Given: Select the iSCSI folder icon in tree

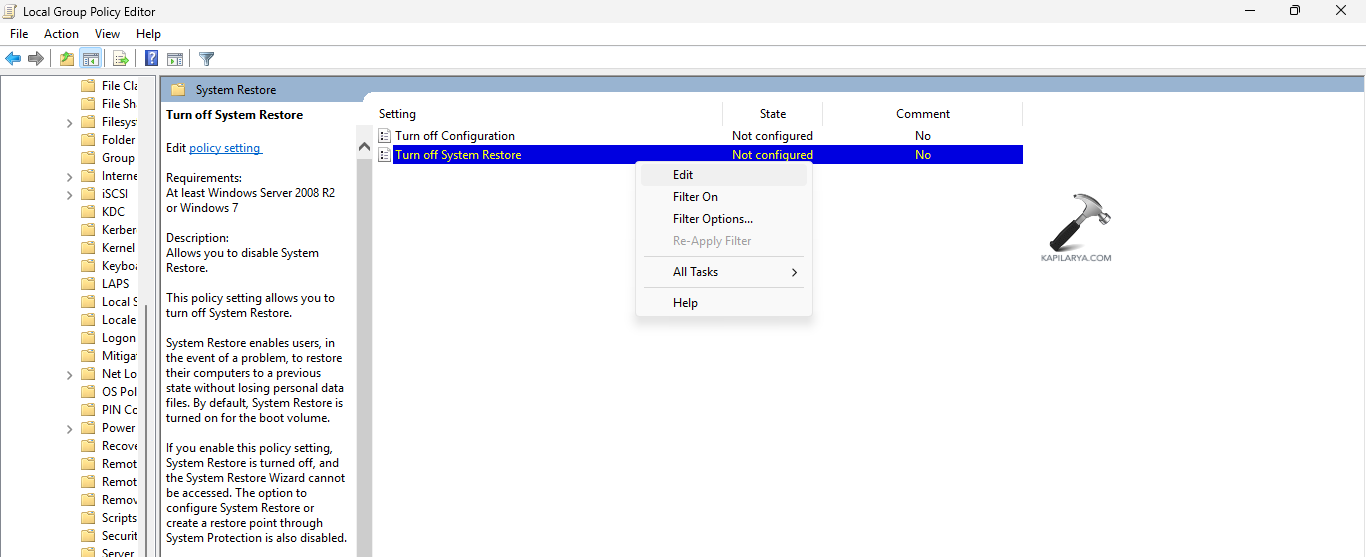Looking at the screenshot, I should (88, 194).
